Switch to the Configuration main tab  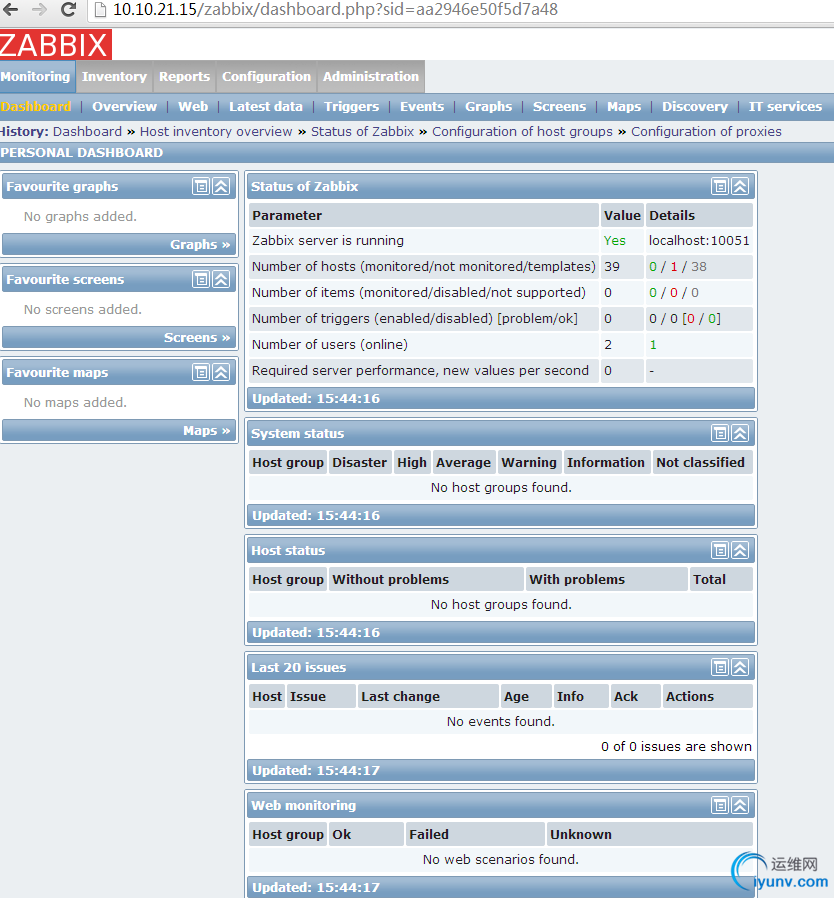[266, 76]
